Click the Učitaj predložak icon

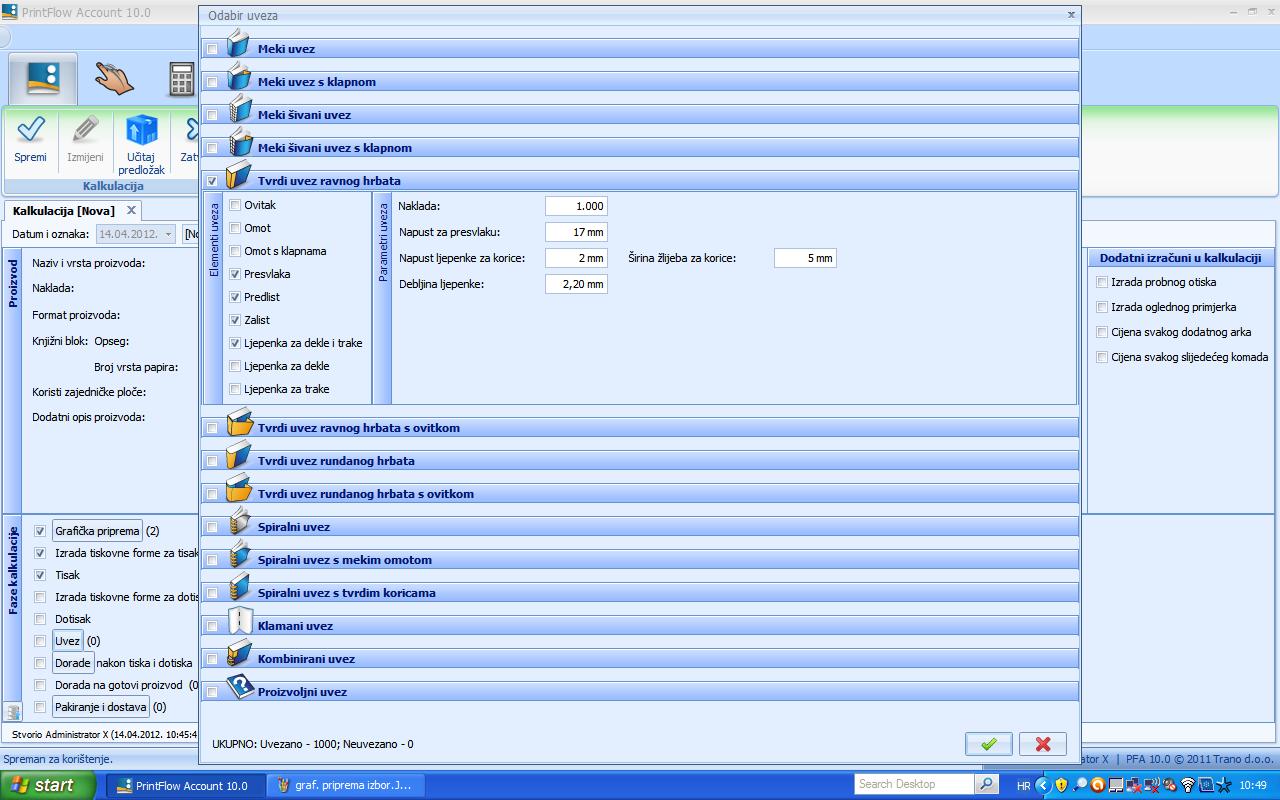[141, 131]
